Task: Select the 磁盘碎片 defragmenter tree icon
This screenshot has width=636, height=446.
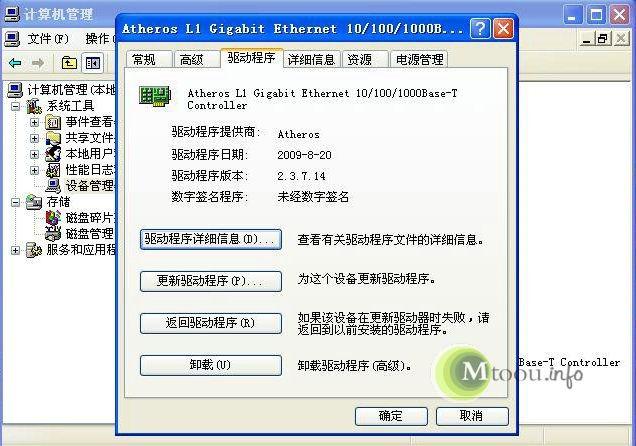Action: pos(53,218)
